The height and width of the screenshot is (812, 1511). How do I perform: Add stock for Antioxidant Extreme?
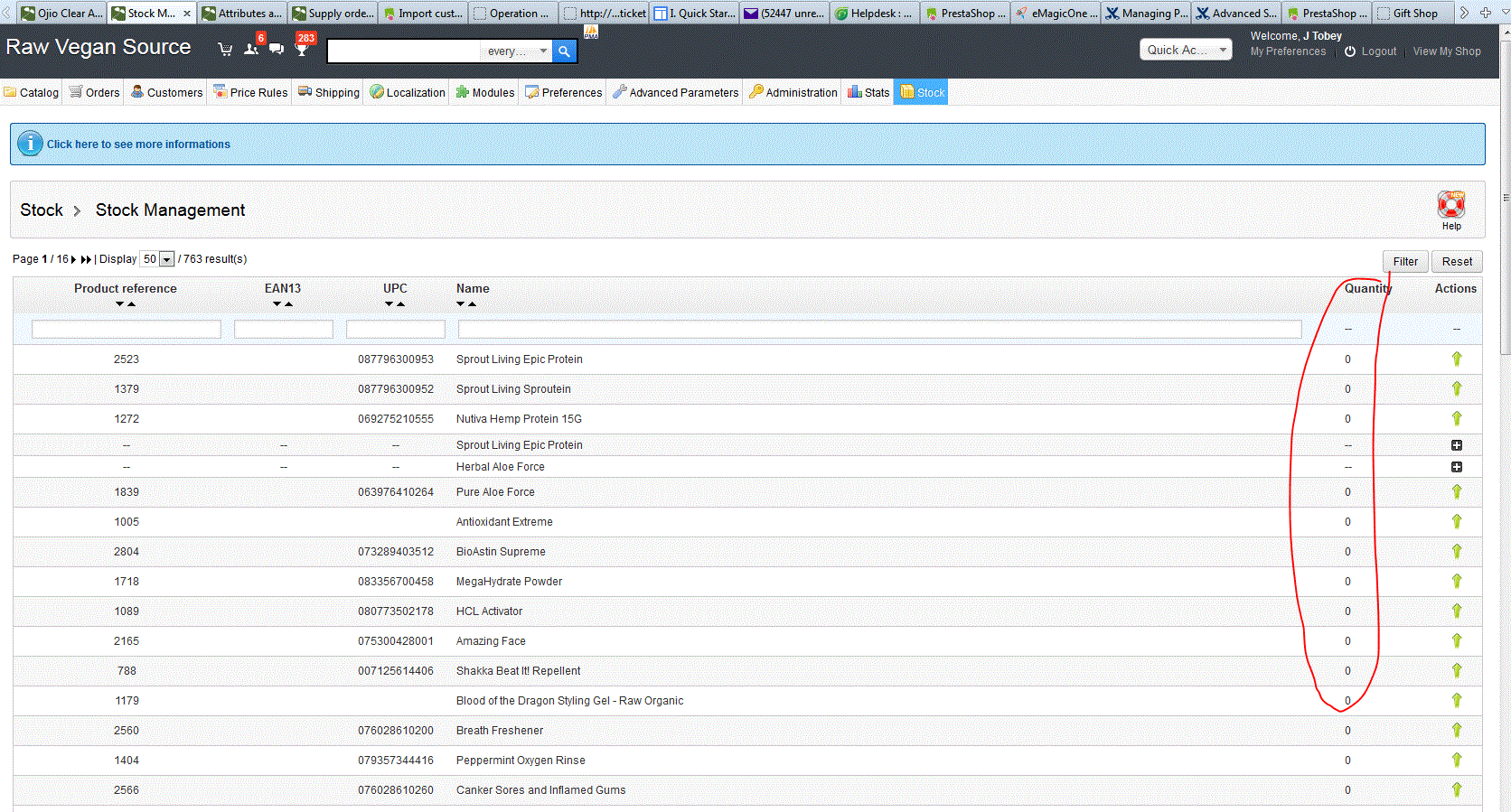pyautogui.click(x=1457, y=521)
